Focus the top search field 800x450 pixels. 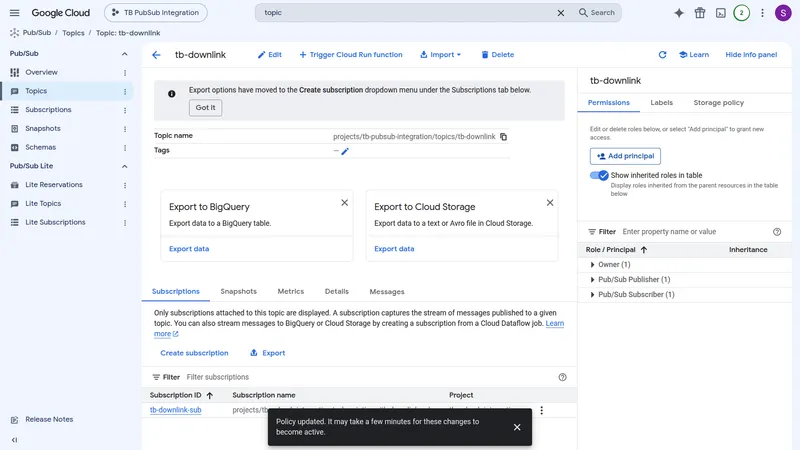click(x=408, y=13)
